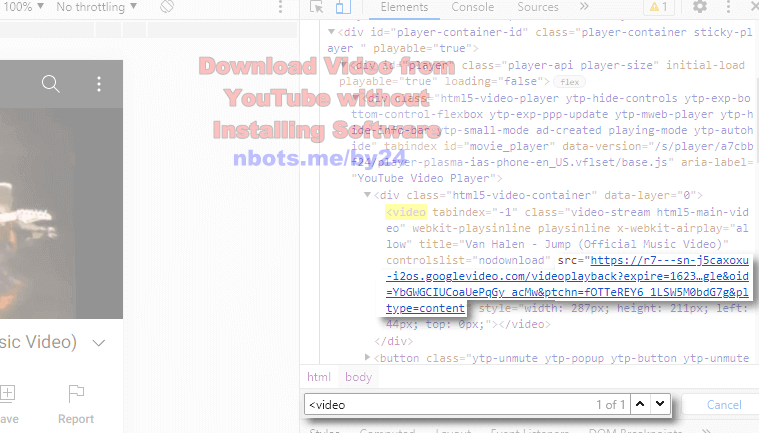Click the title "Van Halen - Jump" attribute
759x433 pixels.
pyautogui.click(x=574, y=244)
